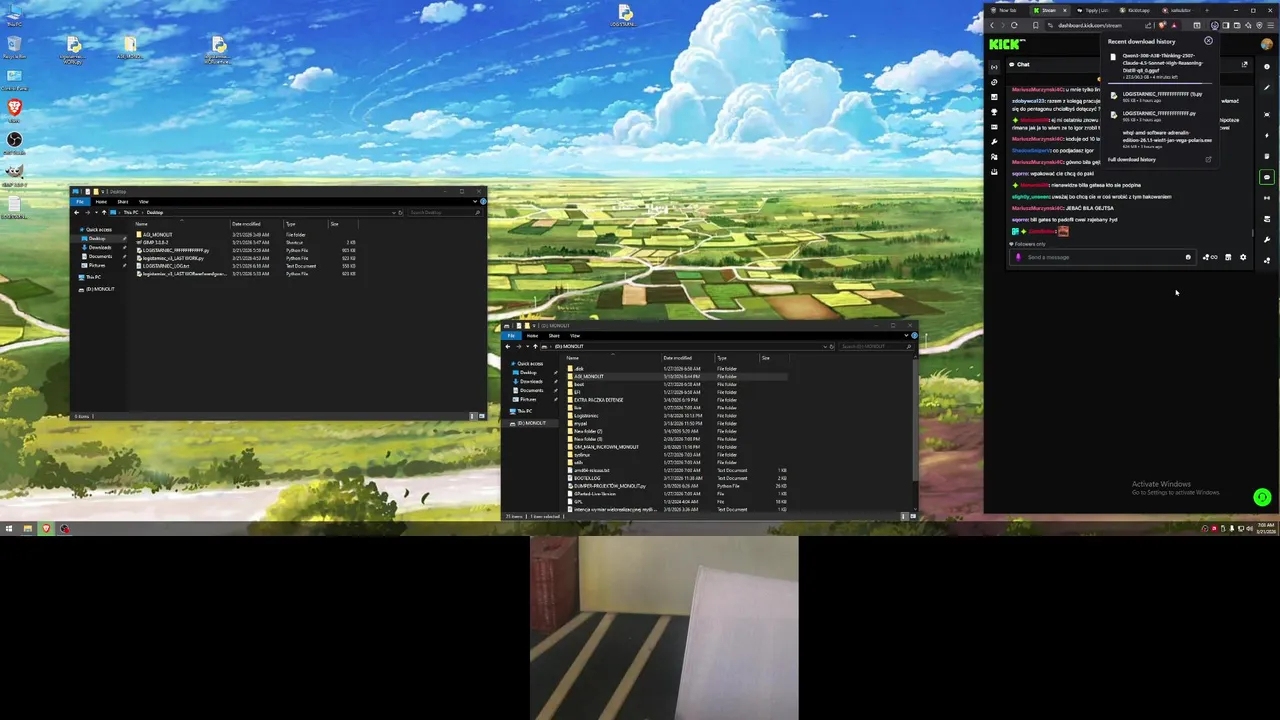Open File Explorer from taskbar
Screen dimensions: 1280x720
coord(27,528)
